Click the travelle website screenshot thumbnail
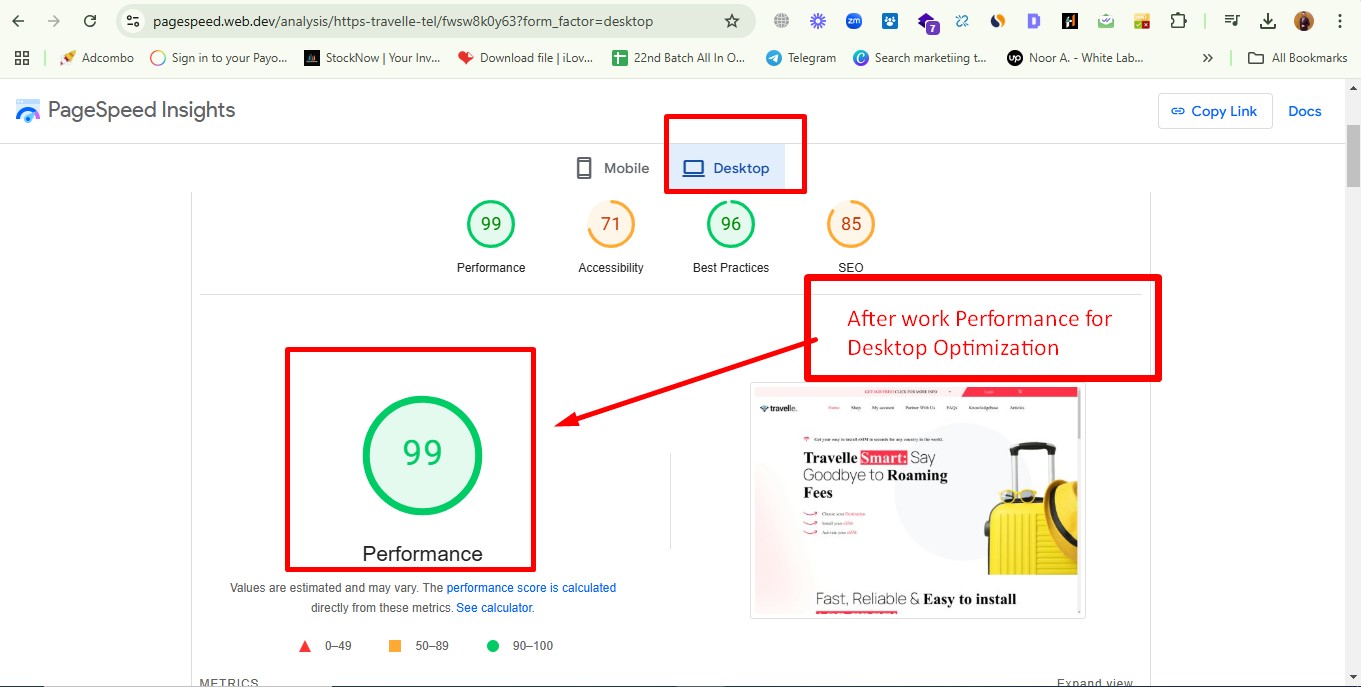 click(x=917, y=500)
